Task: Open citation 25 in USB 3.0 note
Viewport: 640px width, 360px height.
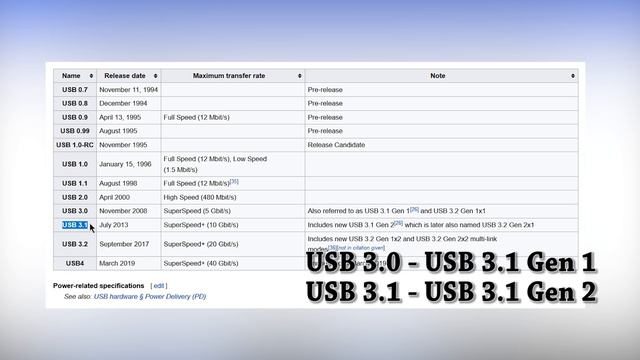Action: point(414,209)
